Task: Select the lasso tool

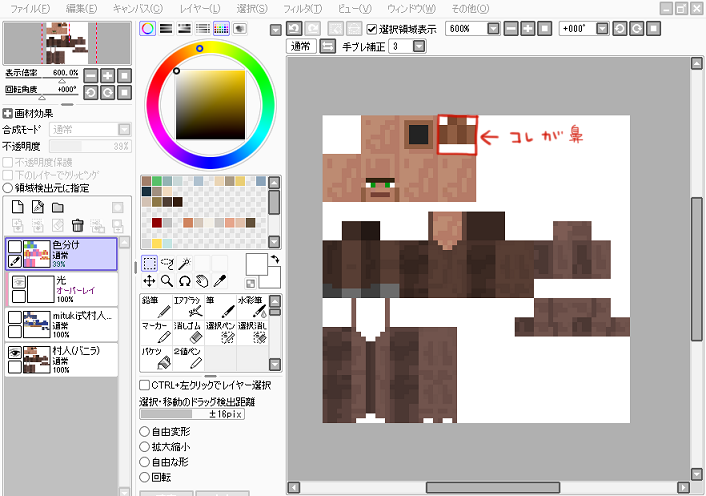Action: click(167, 263)
